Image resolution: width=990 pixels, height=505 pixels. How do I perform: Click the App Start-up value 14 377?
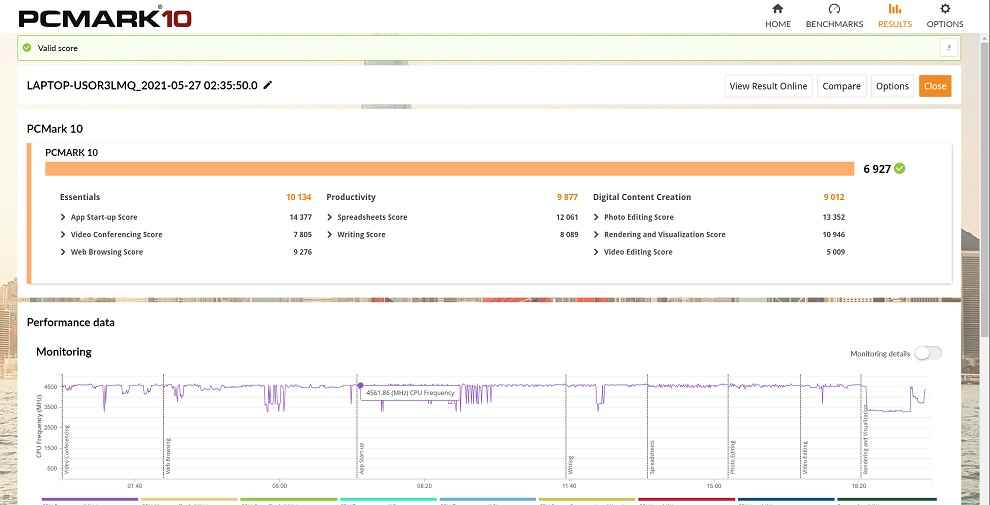301,217
